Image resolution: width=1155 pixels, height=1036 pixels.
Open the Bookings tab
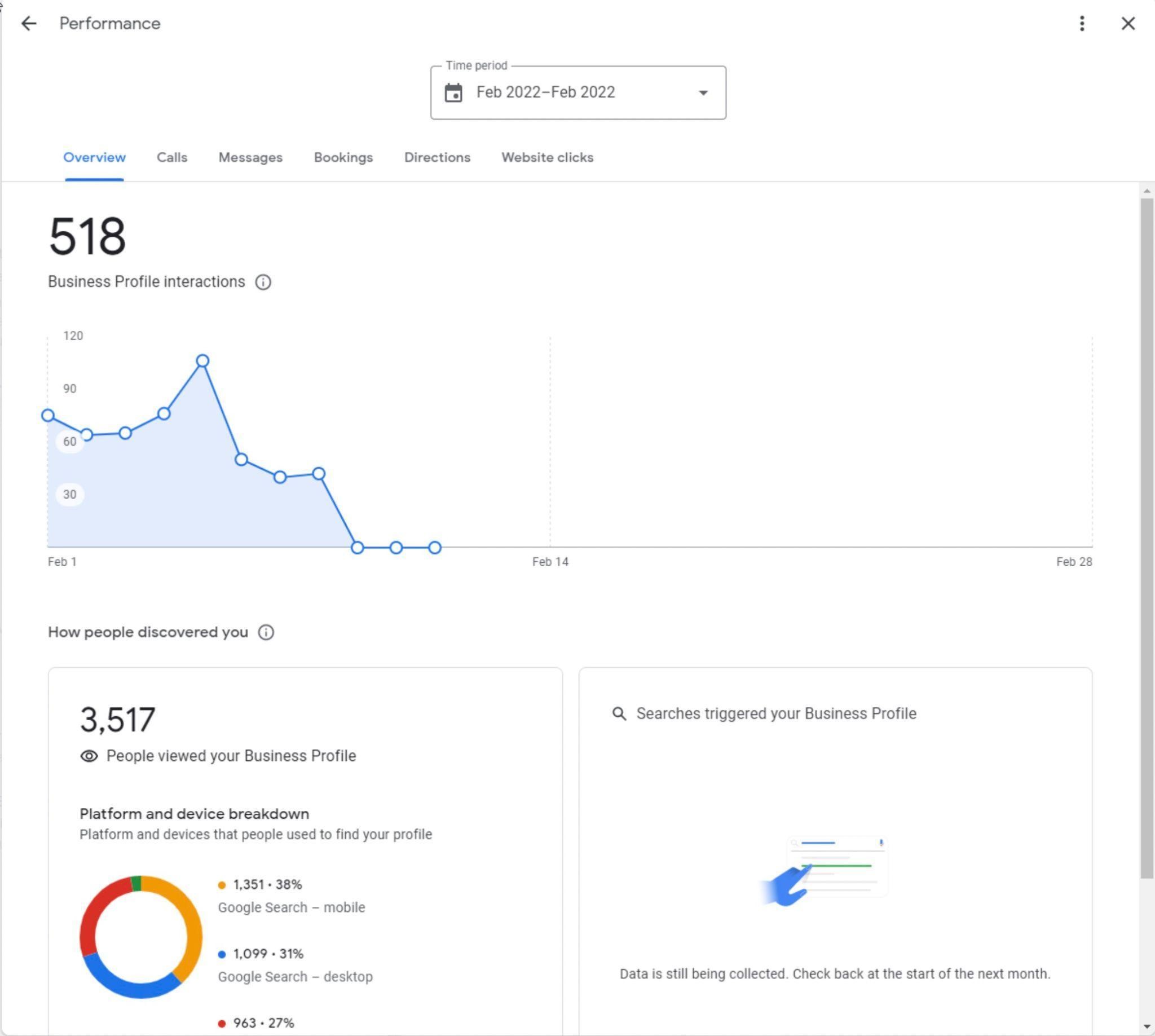pyautogui.click(x=343, y=158)
